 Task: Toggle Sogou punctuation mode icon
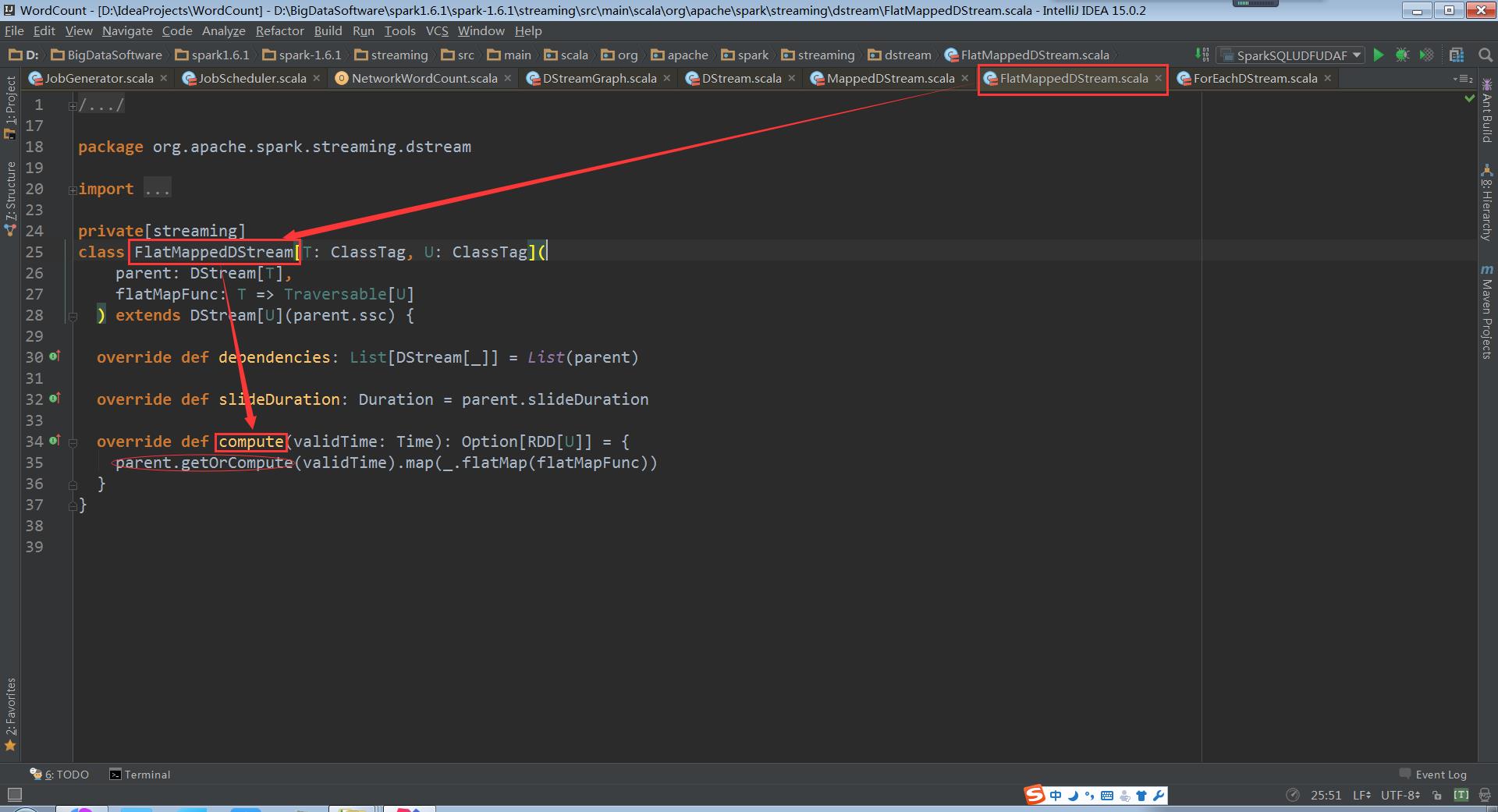[x=1089, y=796]
